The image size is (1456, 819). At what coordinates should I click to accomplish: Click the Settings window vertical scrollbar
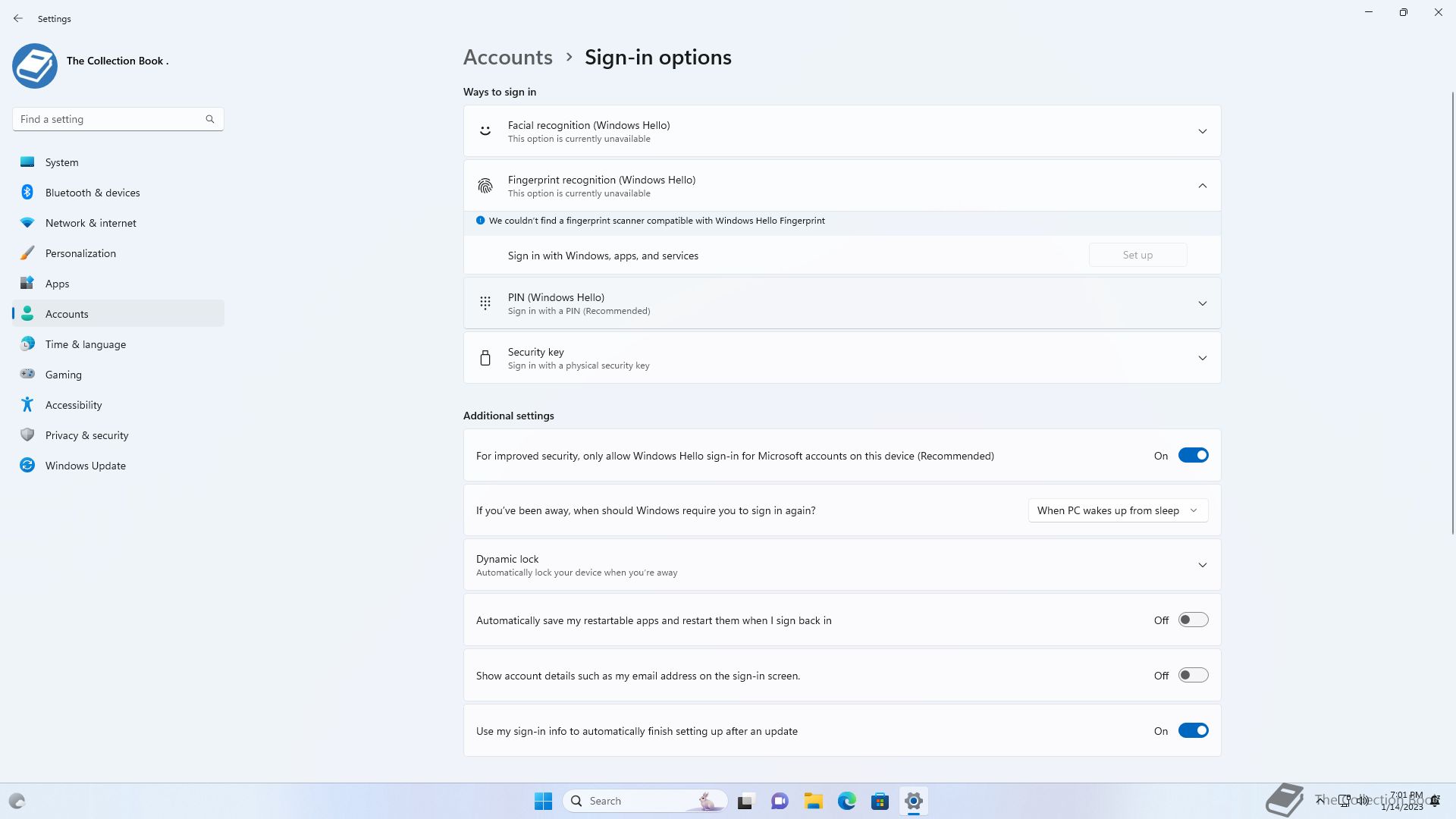click(1453, 312)
